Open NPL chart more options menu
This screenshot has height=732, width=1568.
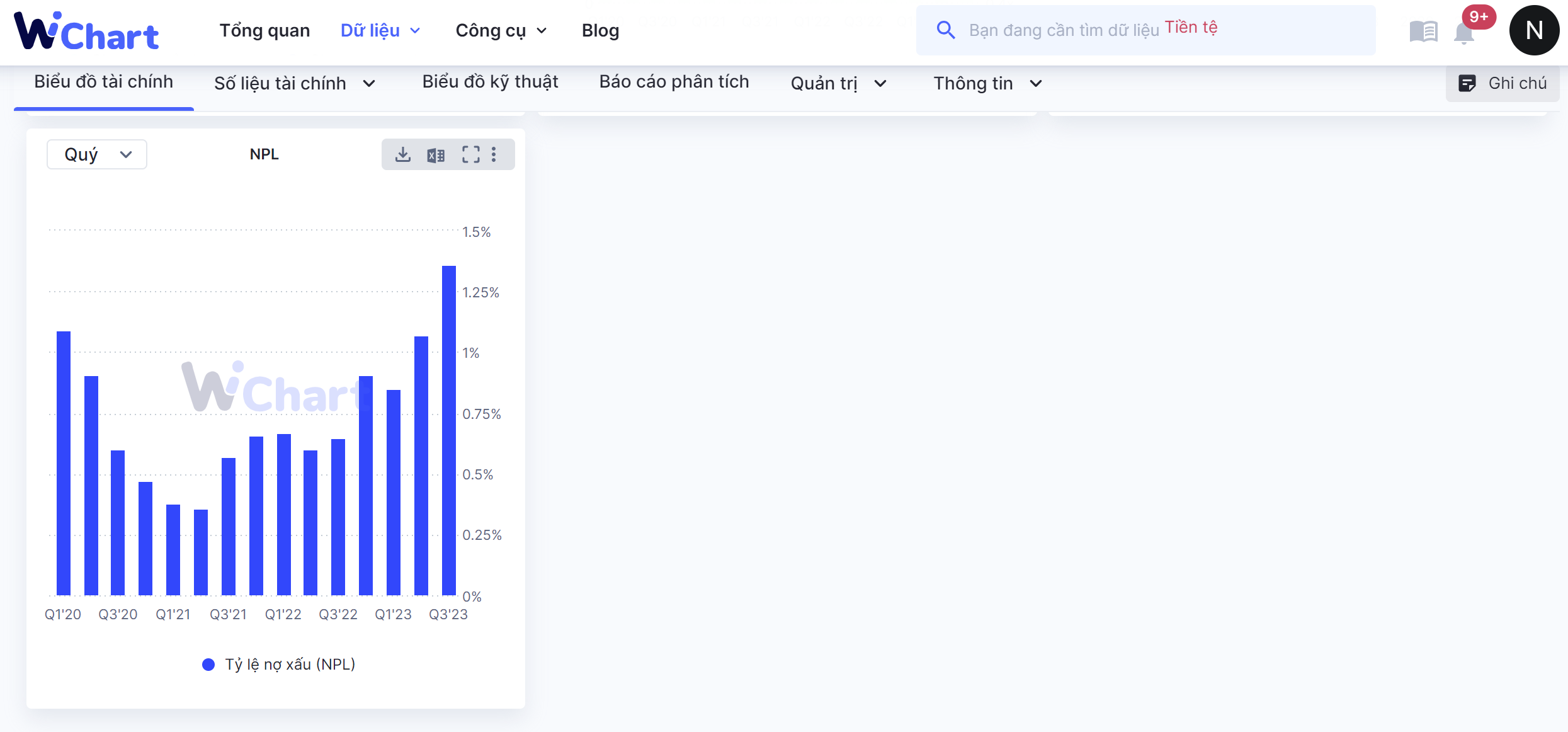[494, 154]
